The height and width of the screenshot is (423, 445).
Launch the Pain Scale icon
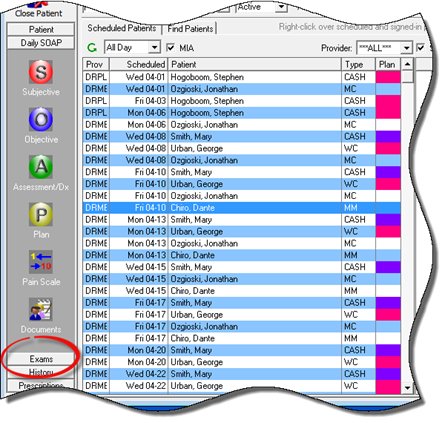point(41,262)
